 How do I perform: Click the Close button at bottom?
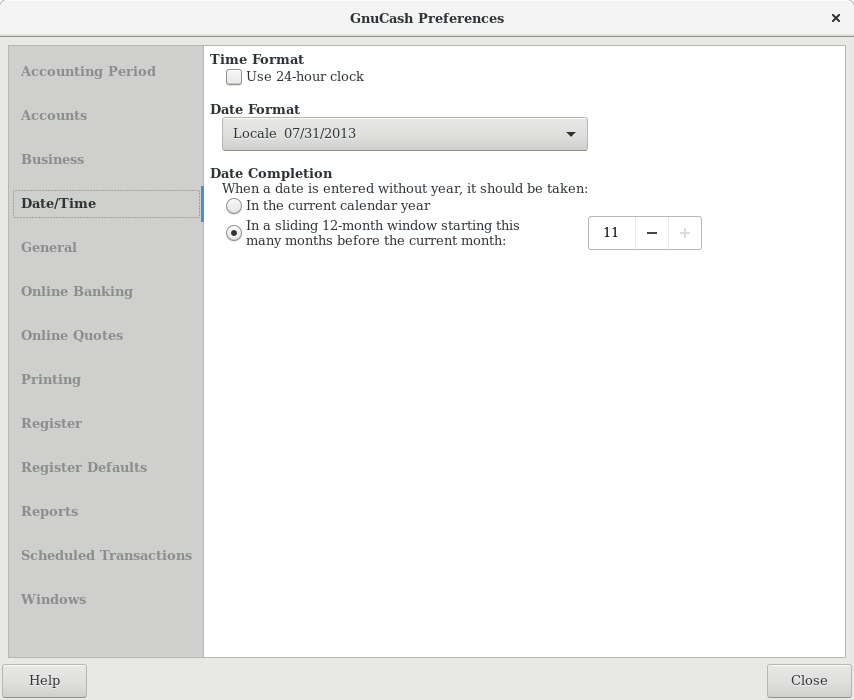tap(809, 680)
